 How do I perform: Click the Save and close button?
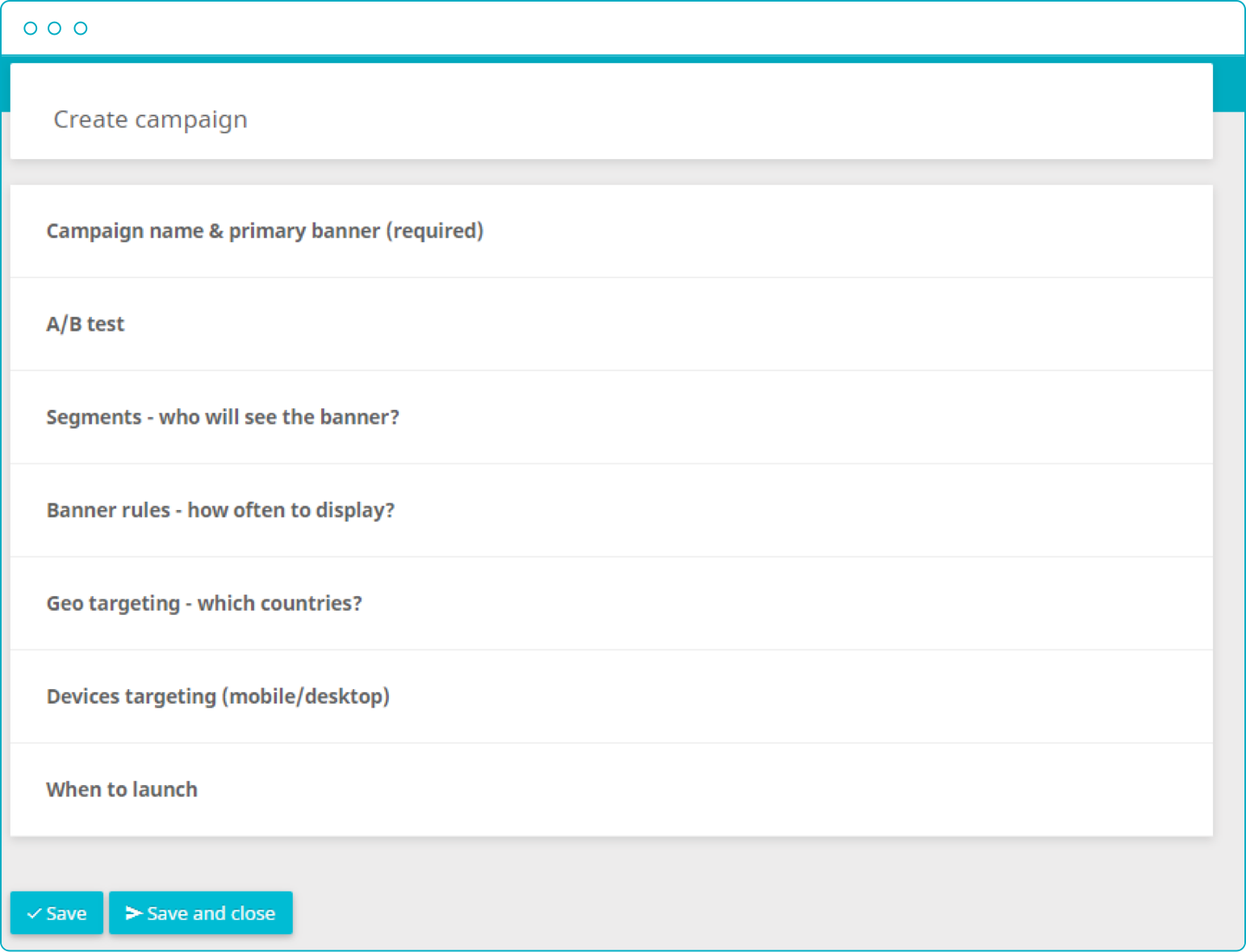tap(201, 912)
